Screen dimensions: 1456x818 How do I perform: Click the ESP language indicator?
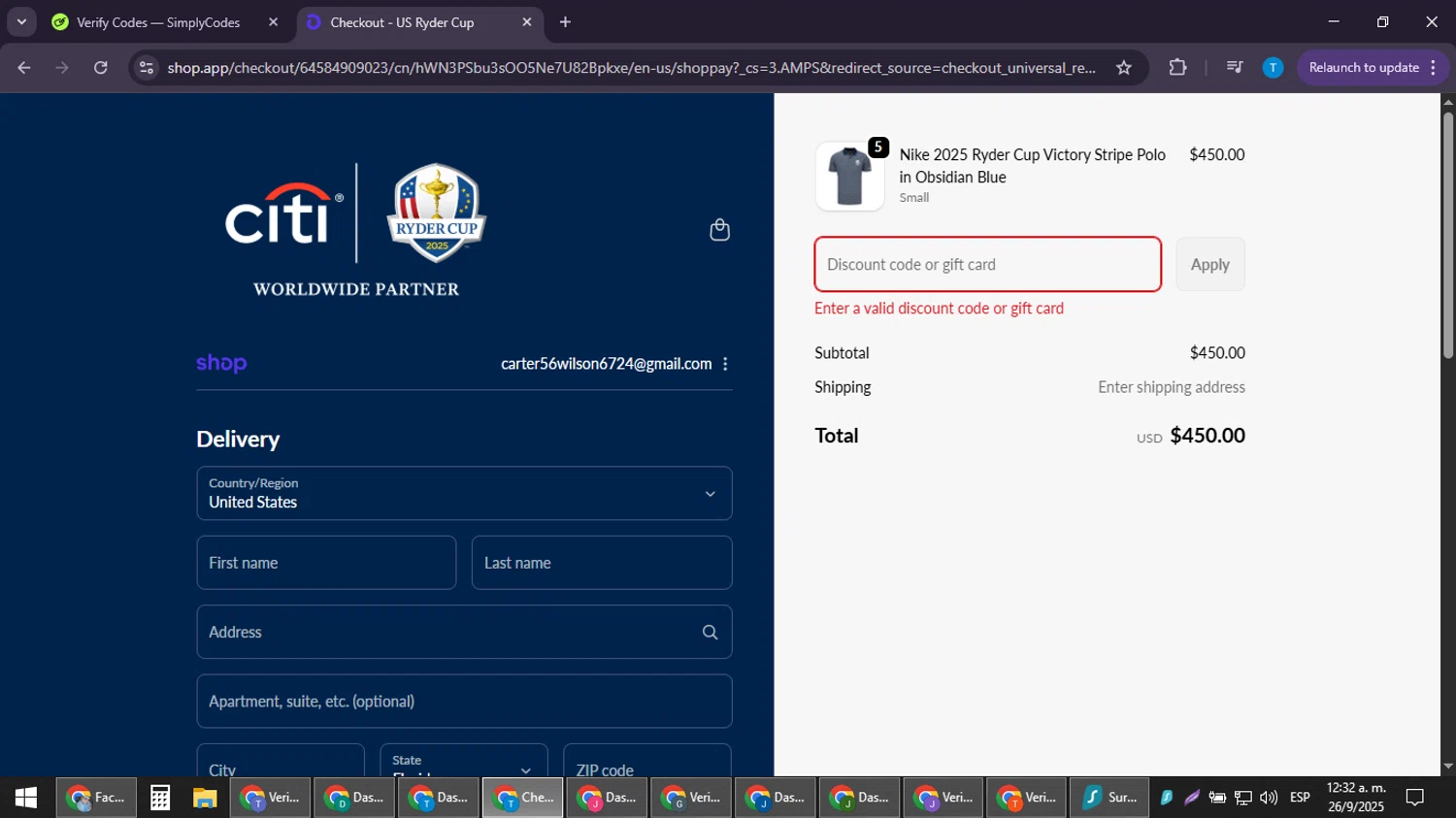pyautogui.click(x=1300, y=798)
